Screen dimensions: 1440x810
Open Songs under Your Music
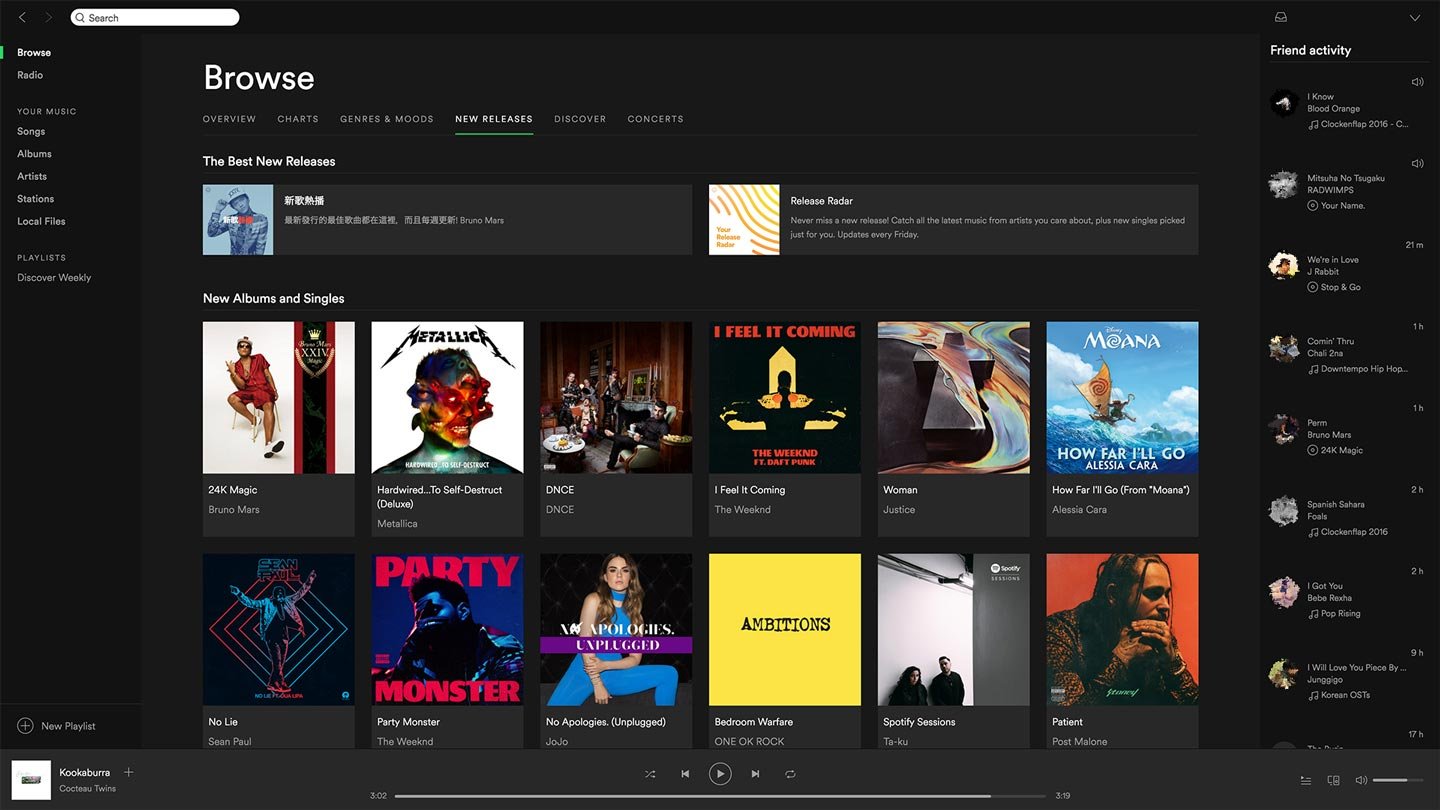[31, 131]
